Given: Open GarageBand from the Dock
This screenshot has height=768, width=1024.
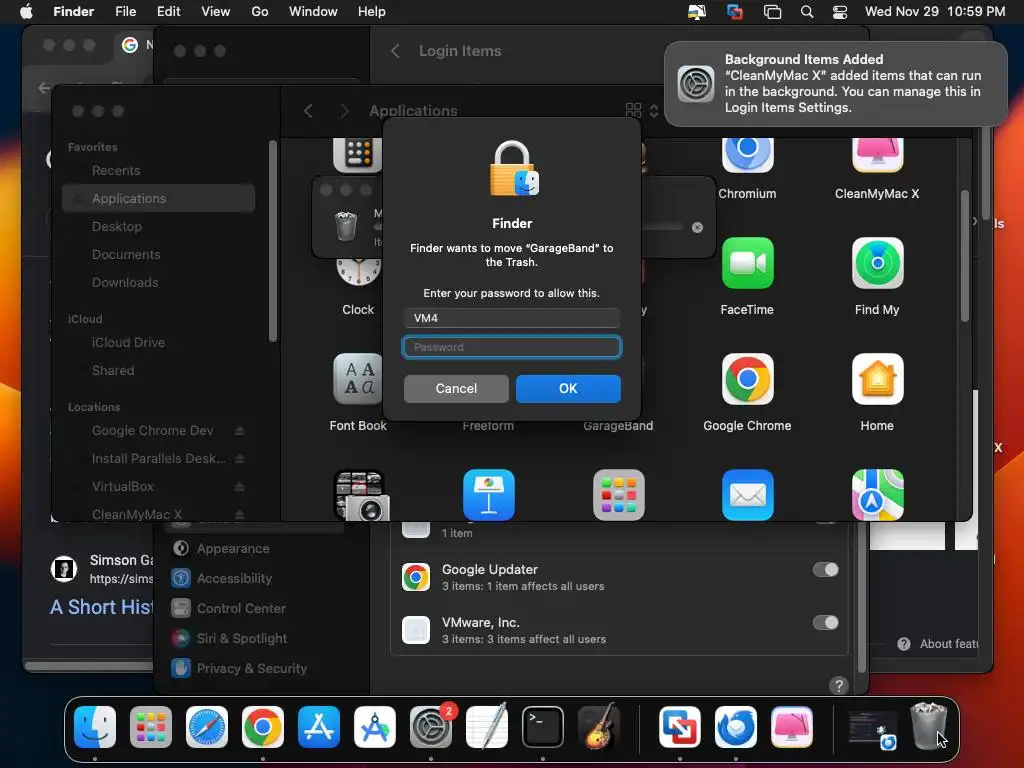Looking at the screenshot, I should [599, 727].
